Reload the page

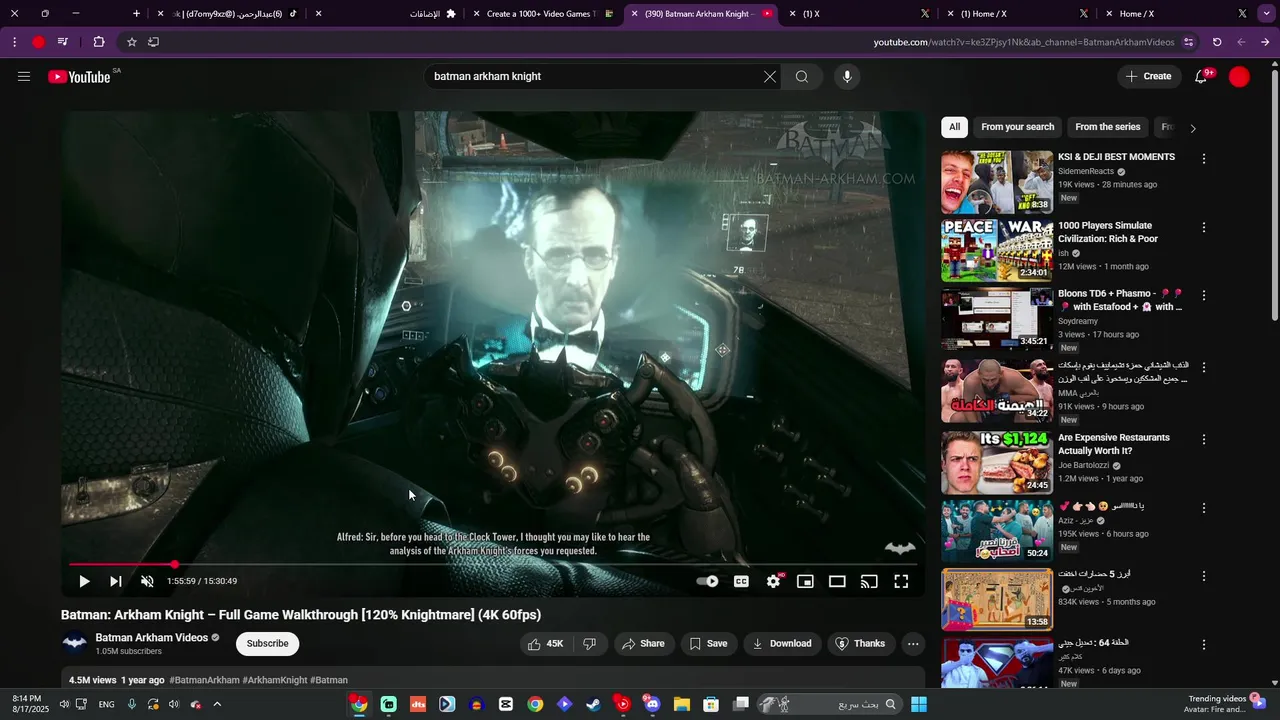(1217, 42)
